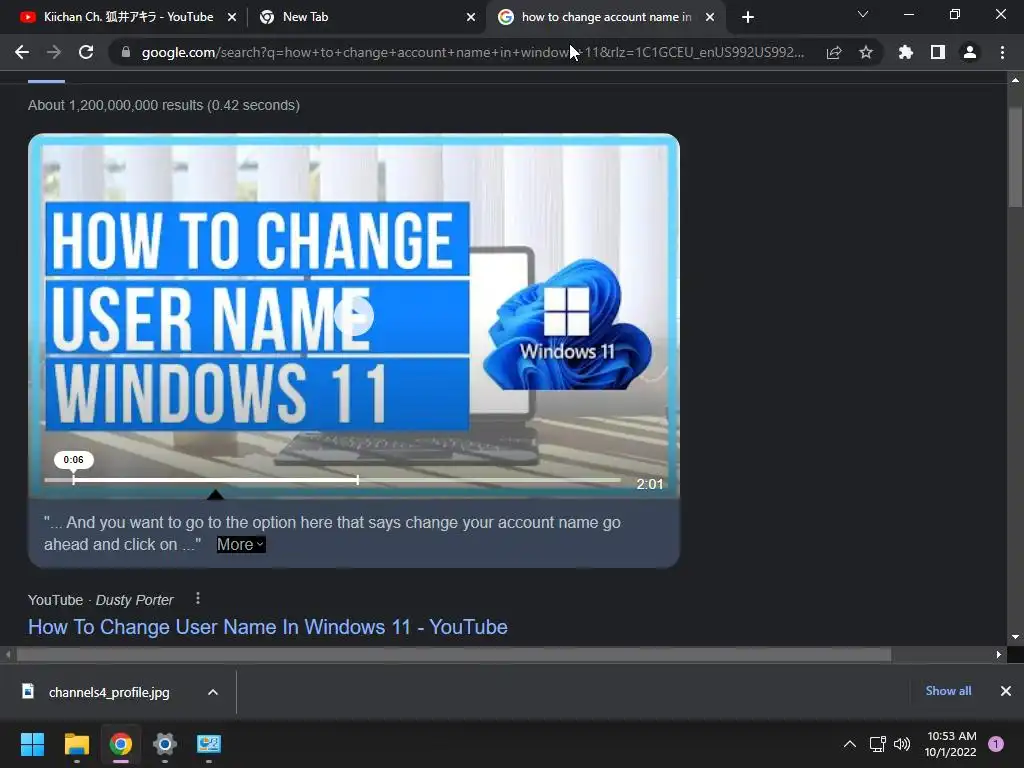Open File Explorer from taskbar
This screenshot has width=1024, height=768.
pyautogui.click(x=76, y=744)
